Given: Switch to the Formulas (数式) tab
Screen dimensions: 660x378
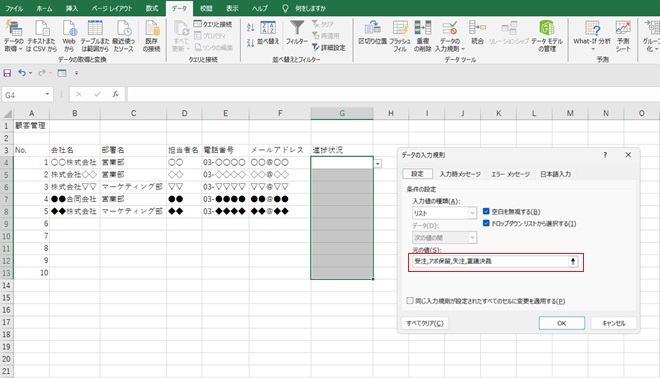Looking at the screenshot, I should 152,8.
